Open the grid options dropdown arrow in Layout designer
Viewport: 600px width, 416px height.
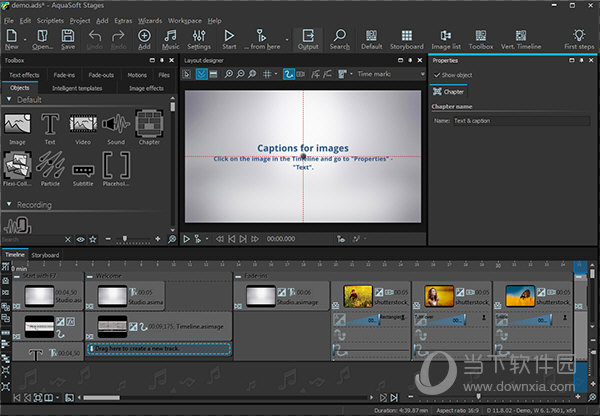pos(276,74)
